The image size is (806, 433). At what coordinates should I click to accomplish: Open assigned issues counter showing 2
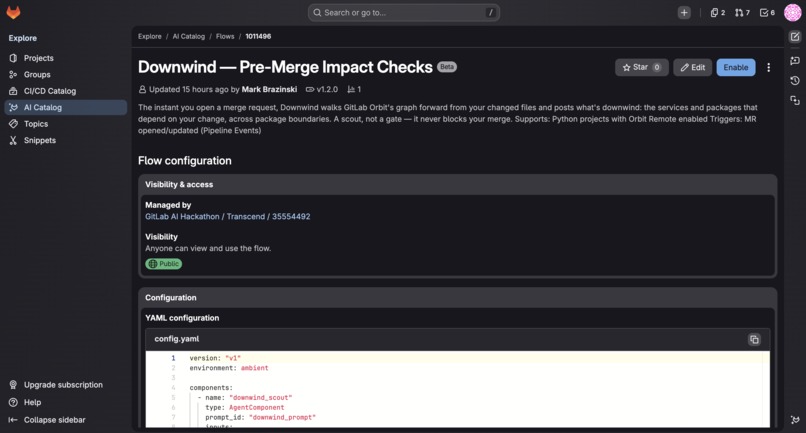pyautogui.click(x=718, y=13)
